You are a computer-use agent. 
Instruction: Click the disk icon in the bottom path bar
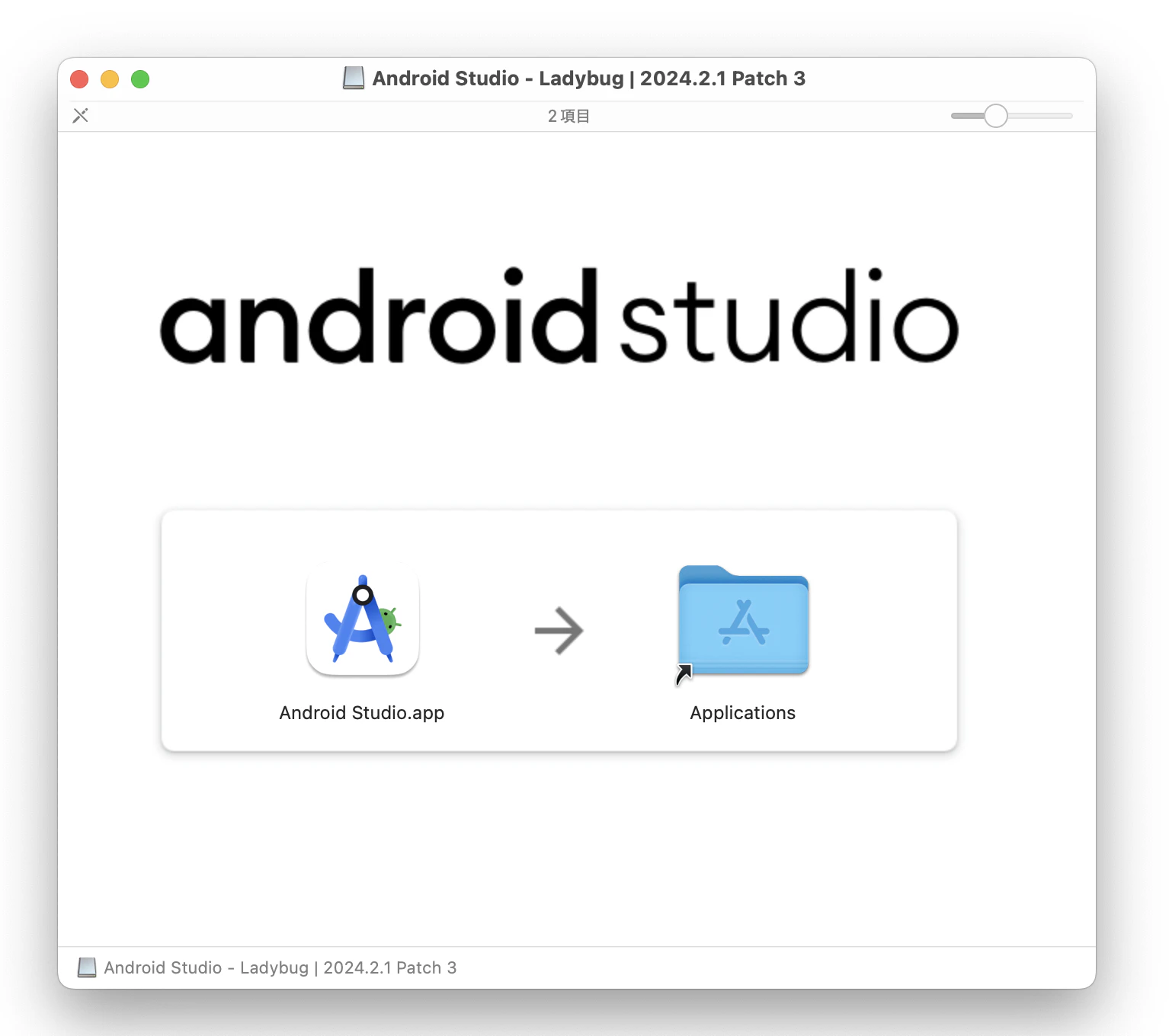tap(87, 967)
